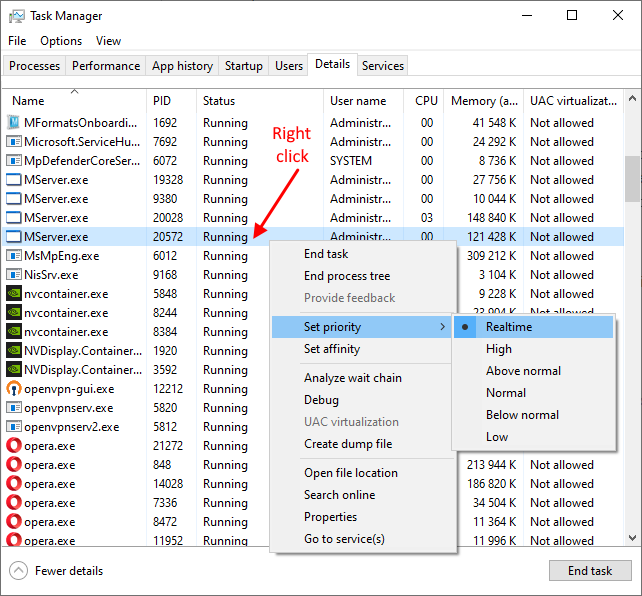
Task: Click icon of selected MServer.exe PID 20572
Action: click(14, 237)
